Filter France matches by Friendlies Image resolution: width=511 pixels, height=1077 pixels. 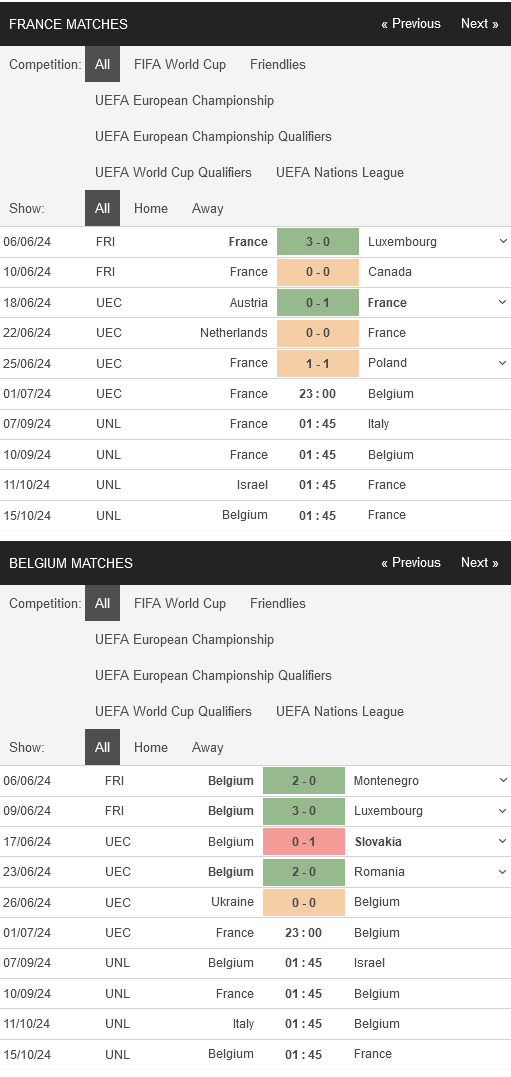click(278, 65)
